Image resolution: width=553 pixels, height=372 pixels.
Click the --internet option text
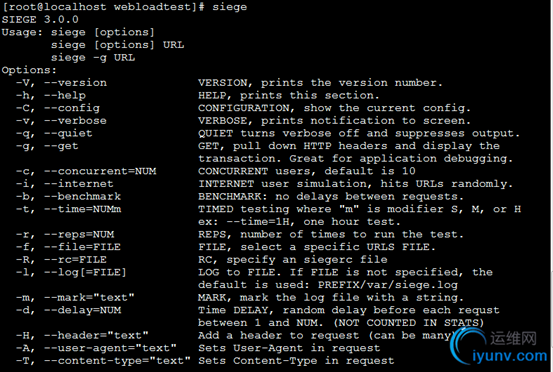(x=79, y=184)
